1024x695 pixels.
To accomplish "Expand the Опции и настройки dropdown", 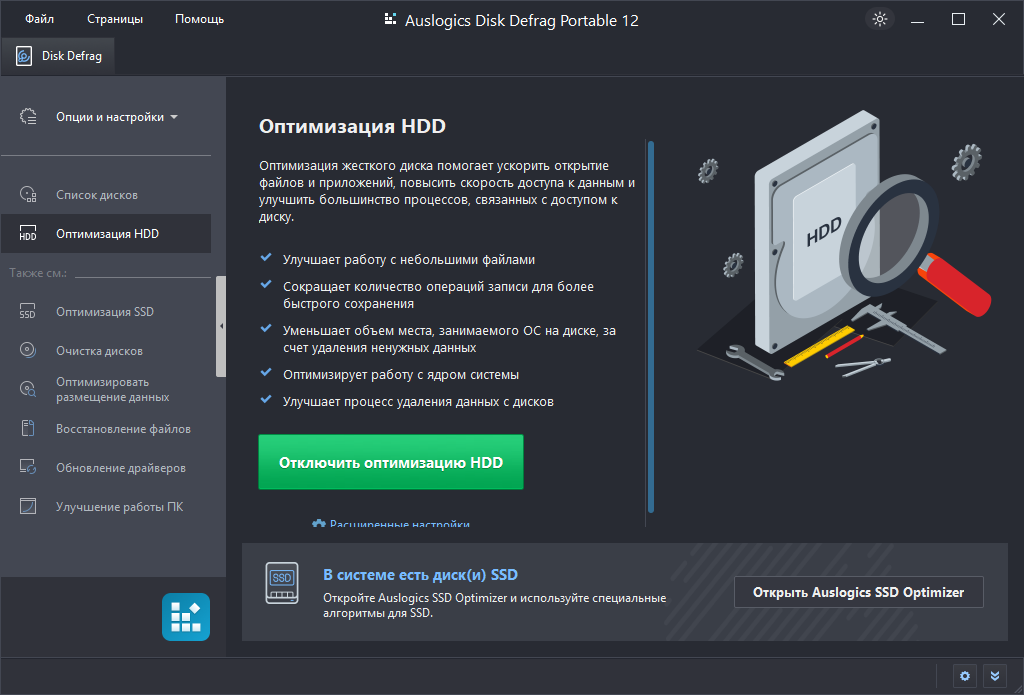I will pyautogui.click(x=117, y=117).
